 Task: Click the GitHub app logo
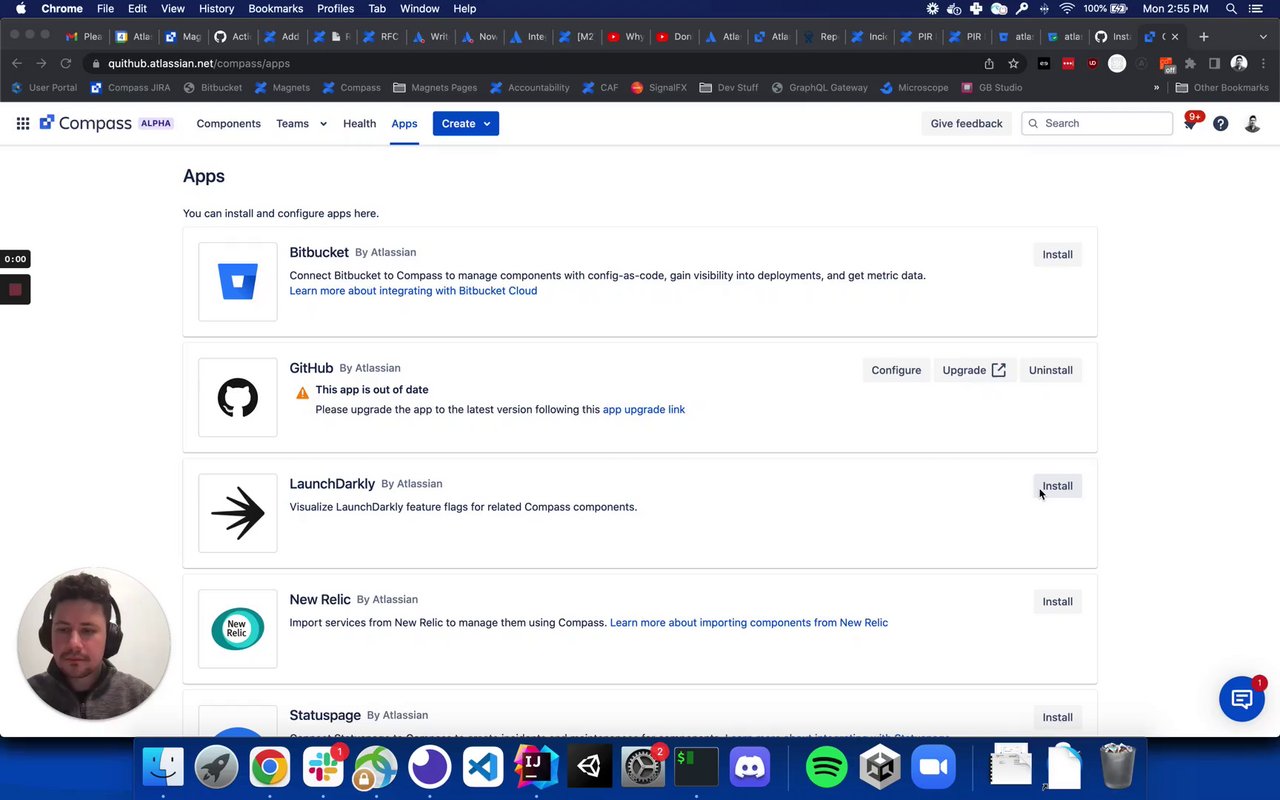pos(238,398)
